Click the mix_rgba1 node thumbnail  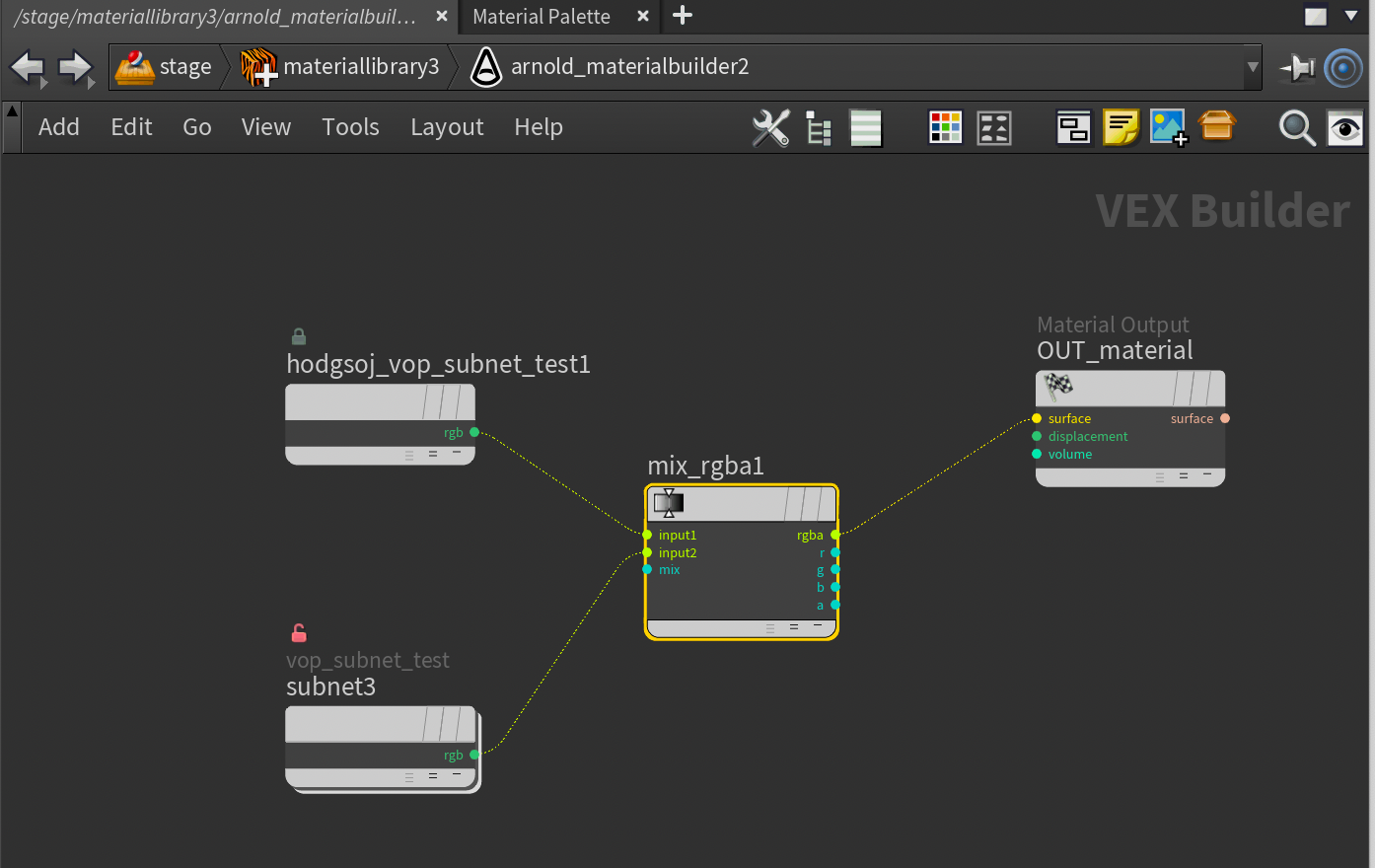[668, 503]
